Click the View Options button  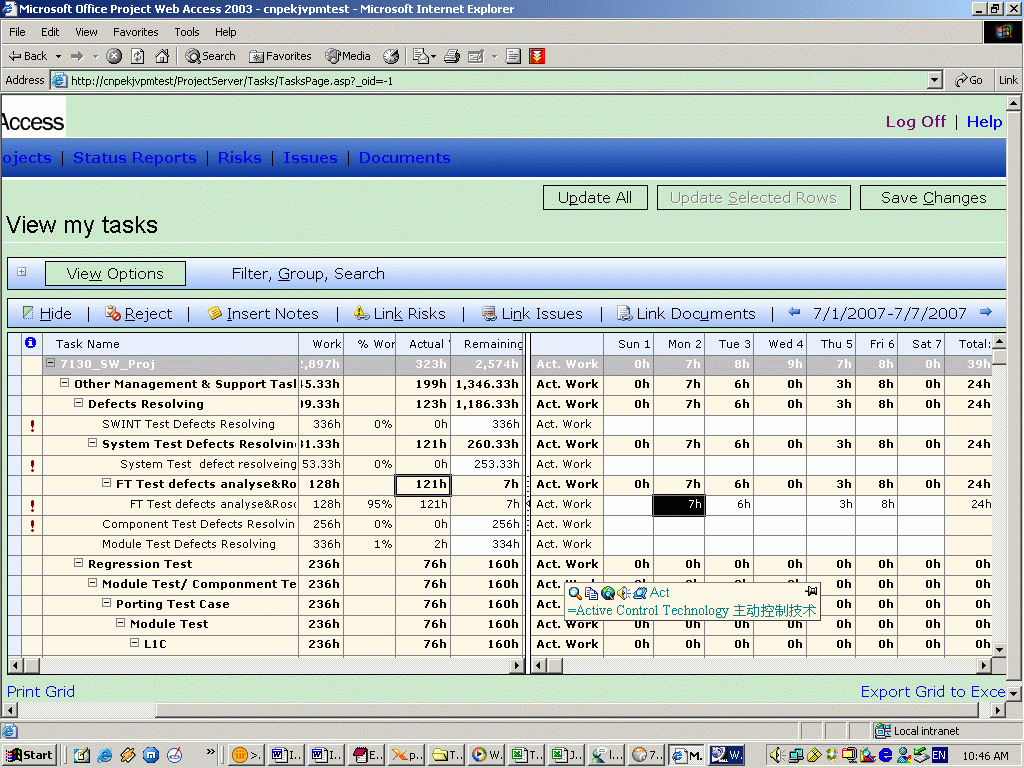pyautogui.click(x=115, y=274)
